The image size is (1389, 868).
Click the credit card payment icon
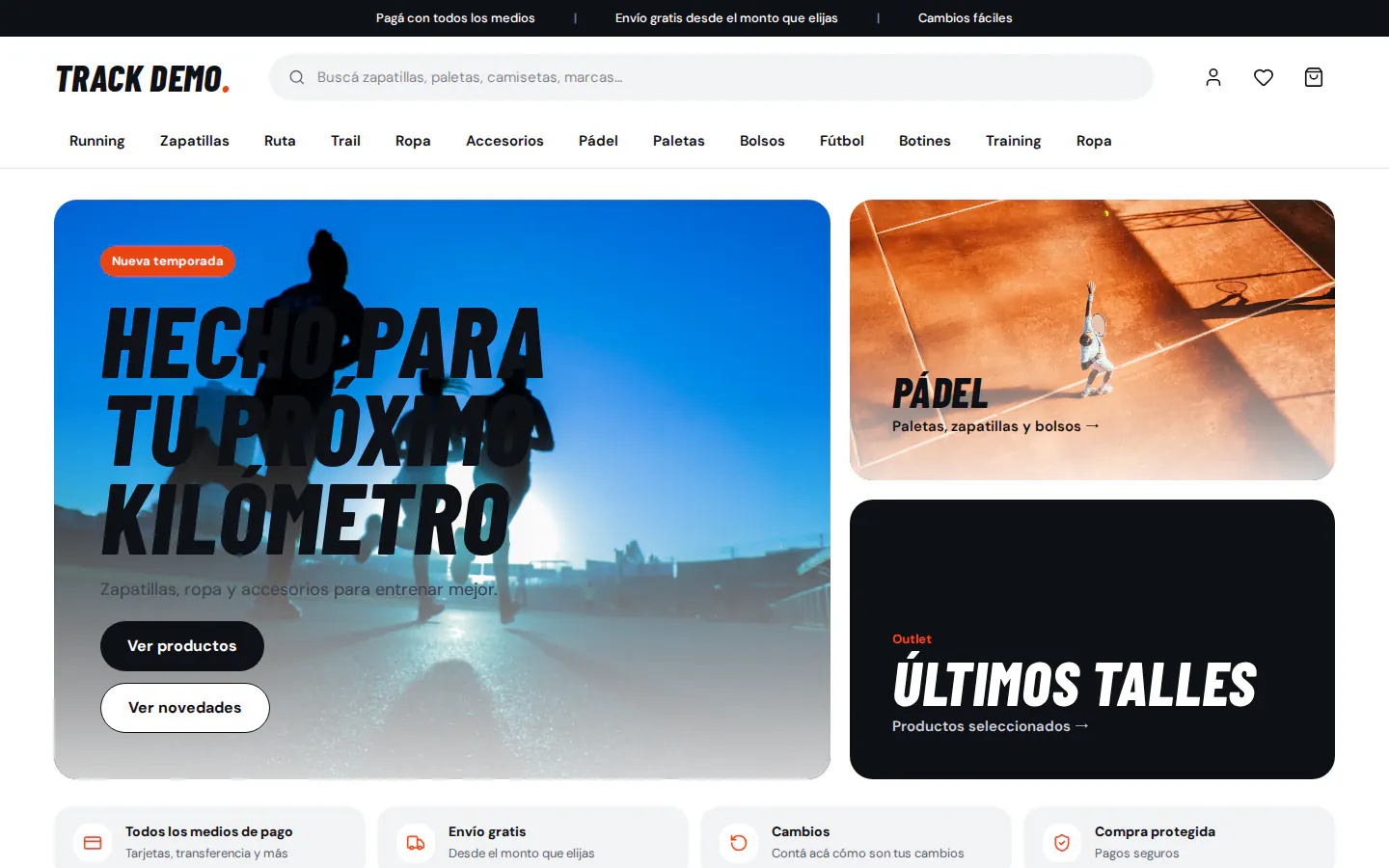93,843
